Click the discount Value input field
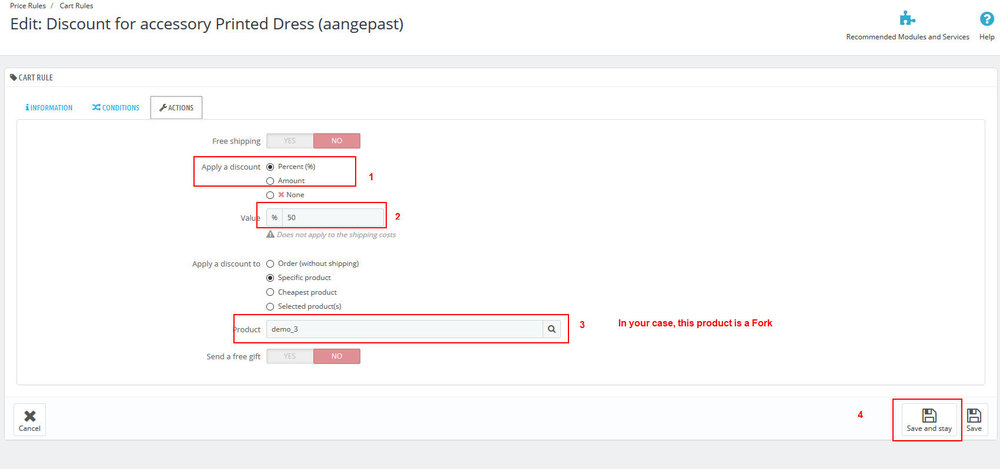The image size is (1000, 469). 332,217
